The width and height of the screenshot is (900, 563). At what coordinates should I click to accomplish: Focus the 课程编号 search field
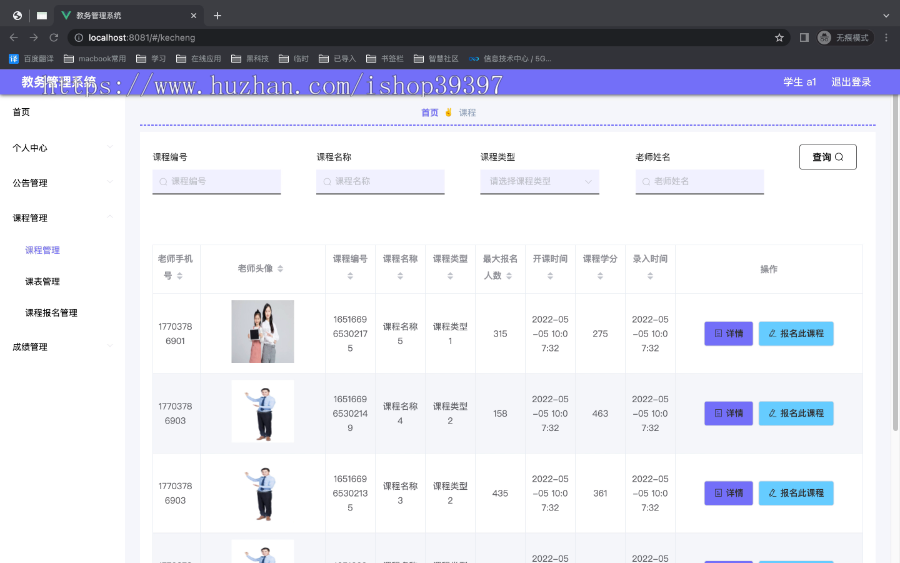click(216, 181)
